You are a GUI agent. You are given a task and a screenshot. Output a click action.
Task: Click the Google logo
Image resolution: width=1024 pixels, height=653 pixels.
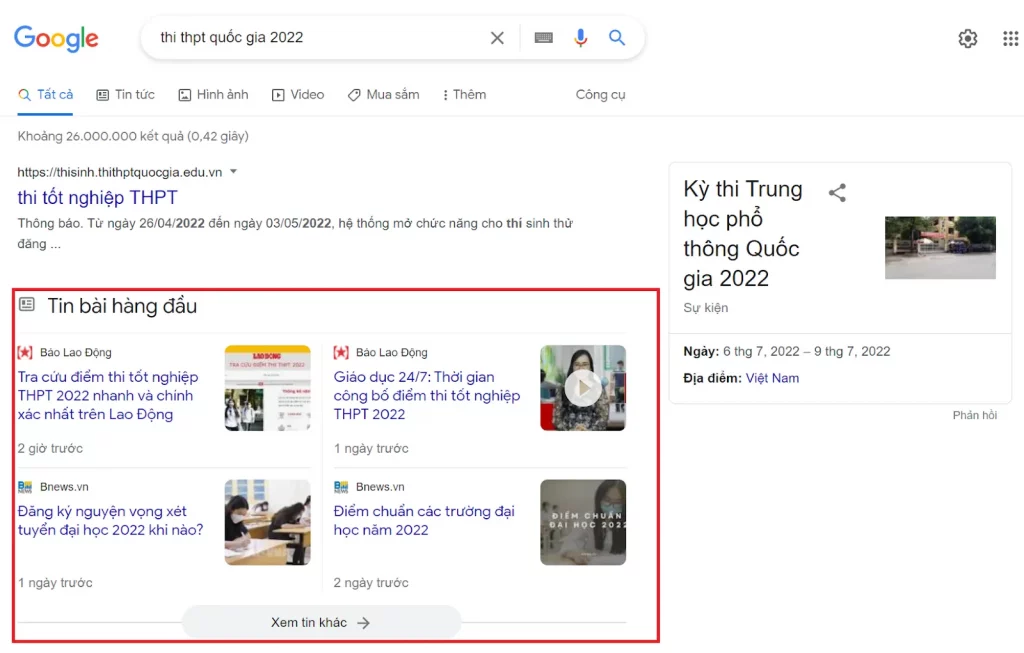click(x=56, y=39)
